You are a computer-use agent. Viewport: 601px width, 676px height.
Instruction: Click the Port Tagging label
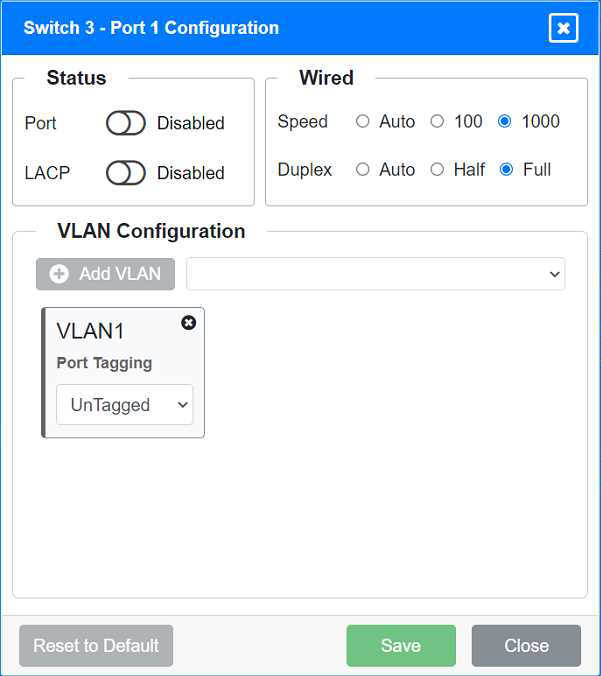pyautogui.click(x=104, y=363)
